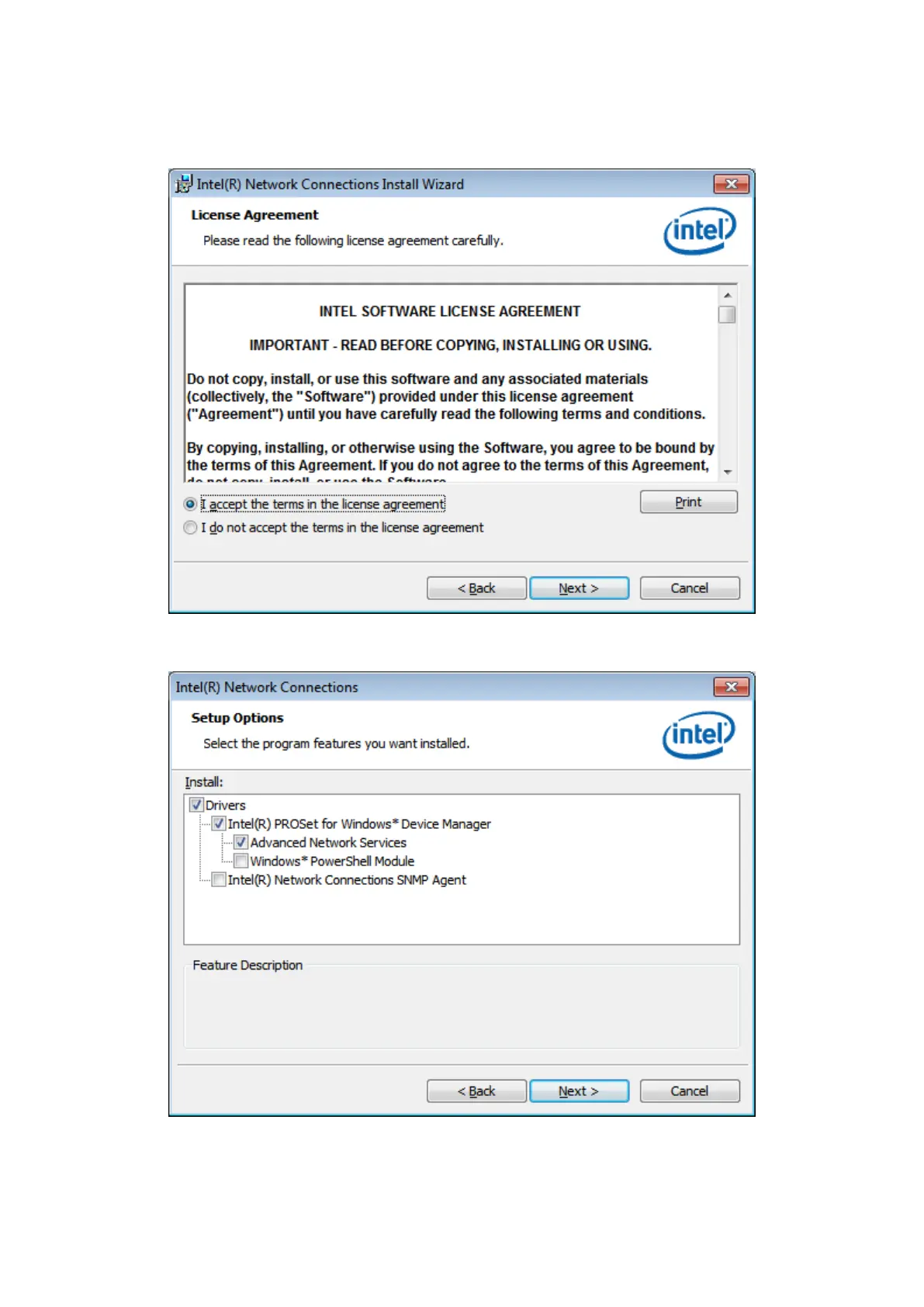Click Next in the License Agreement dialog
This screenshot has height=1307, width=924.
579,588
